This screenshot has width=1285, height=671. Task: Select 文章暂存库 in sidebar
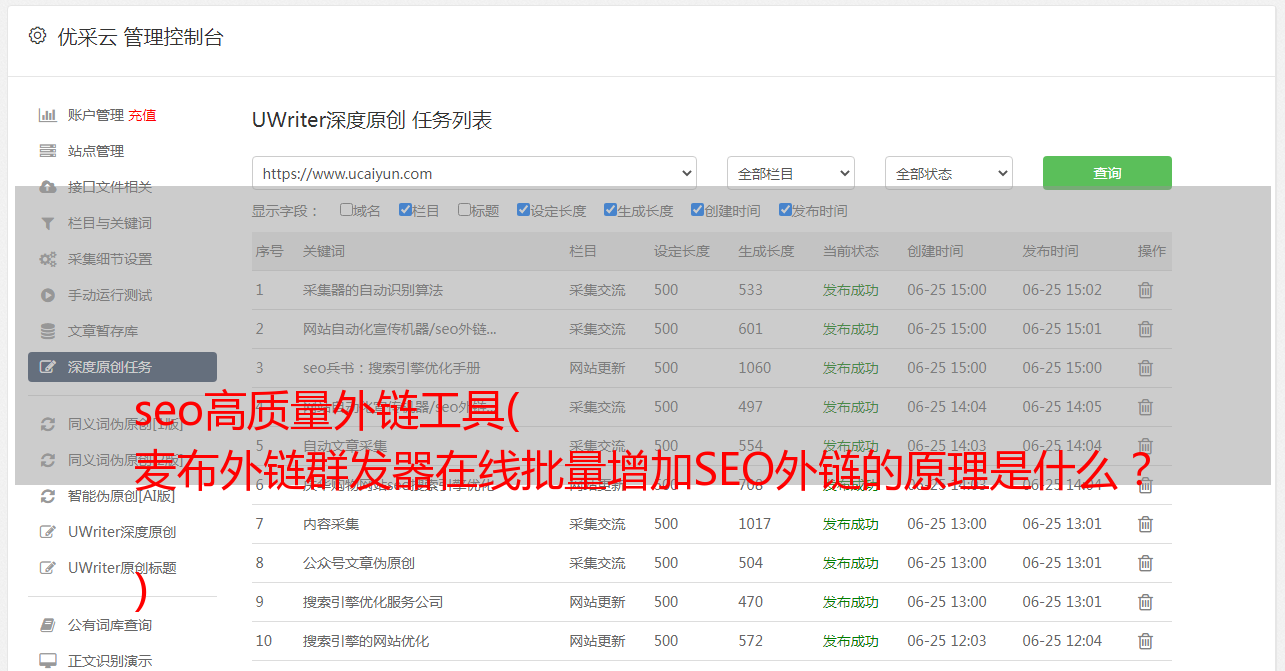point(103,331)
